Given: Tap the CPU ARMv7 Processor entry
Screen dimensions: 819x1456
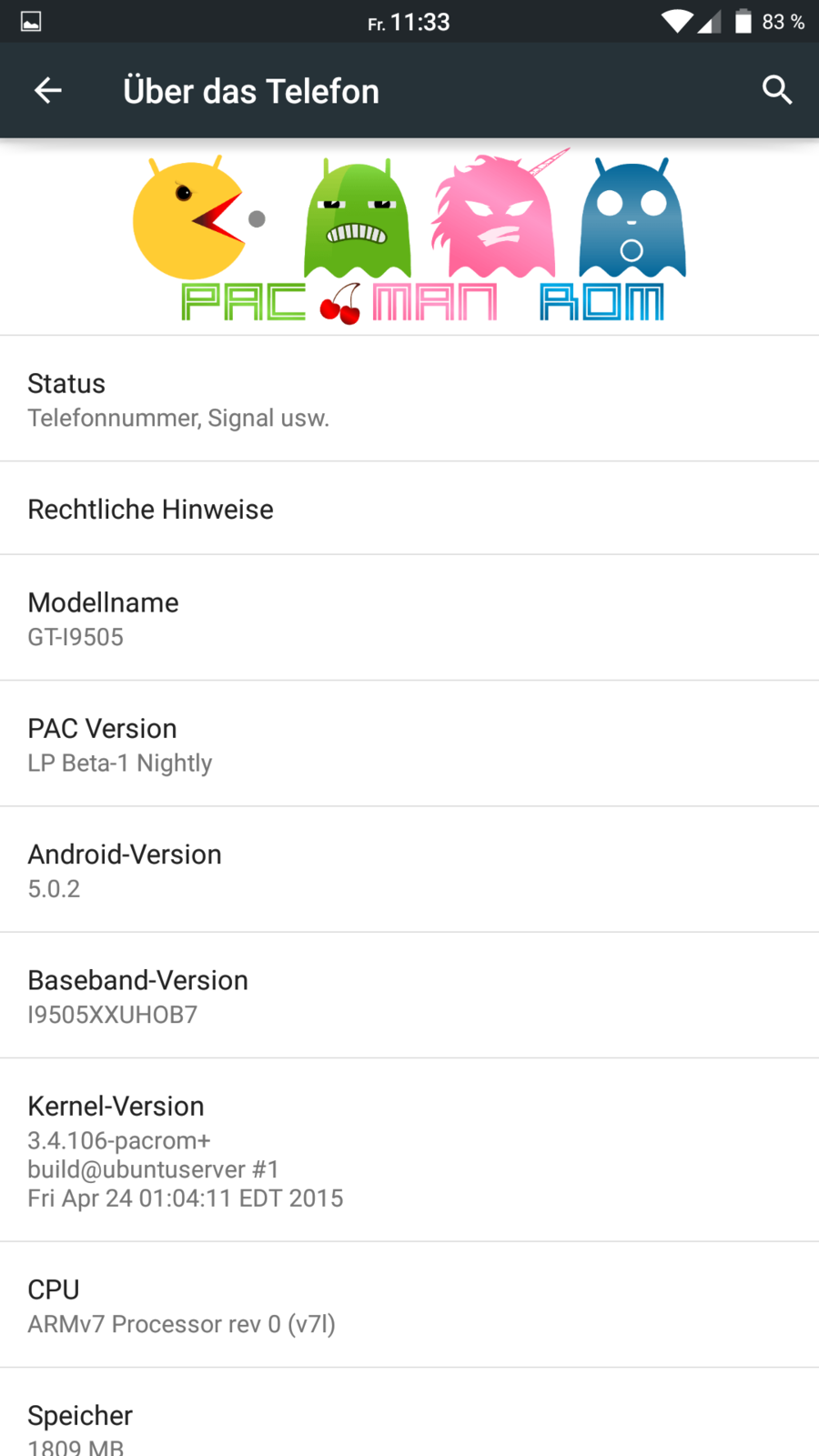Looking at the screenshot, I should (409, 1305).
